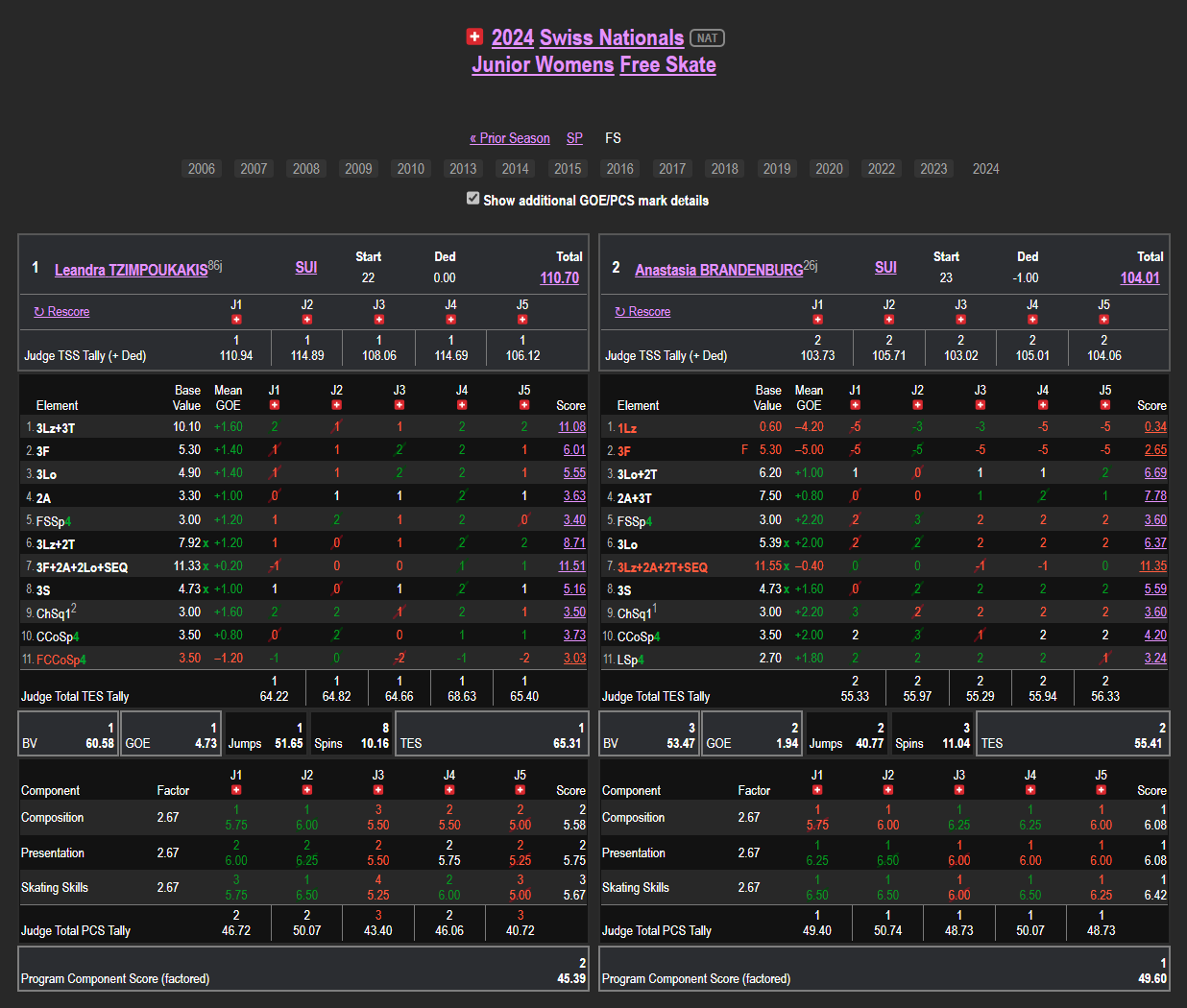Click J2 flag icon in Brandenburg element table
1187x1008 pixels.
coord(917,405)
